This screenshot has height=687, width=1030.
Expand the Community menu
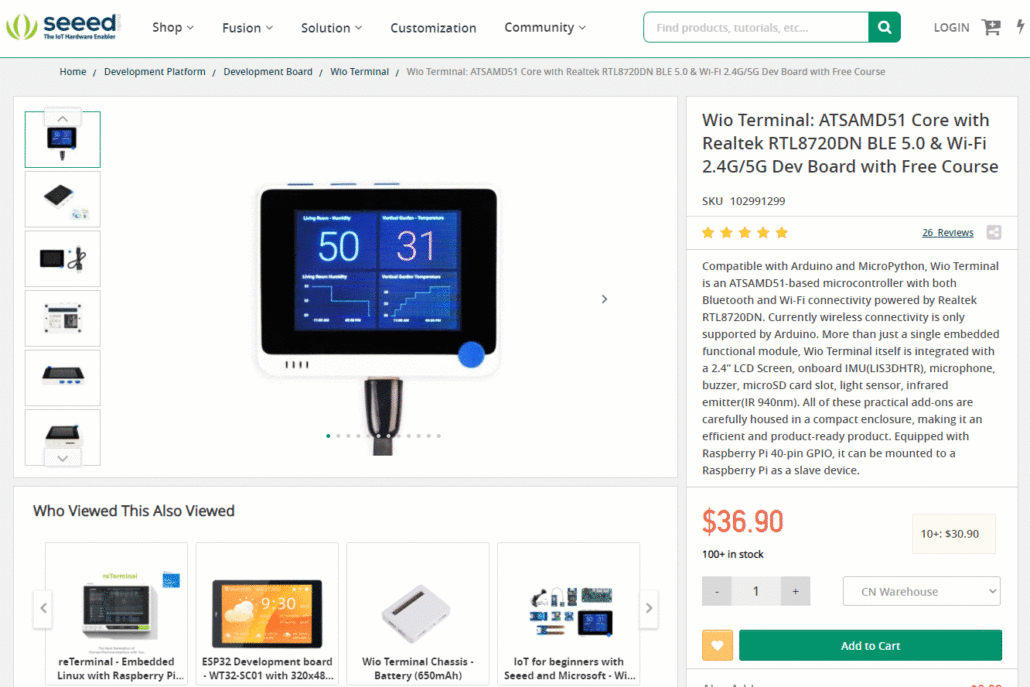(x=545, y=28)
